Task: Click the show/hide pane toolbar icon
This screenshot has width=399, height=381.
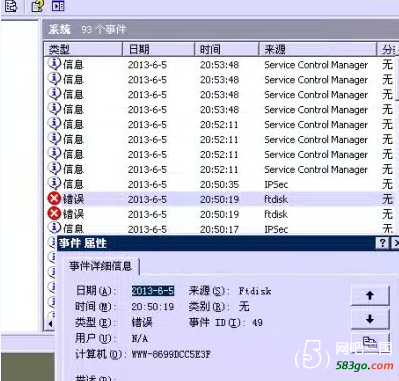Action: coord(58,6)
